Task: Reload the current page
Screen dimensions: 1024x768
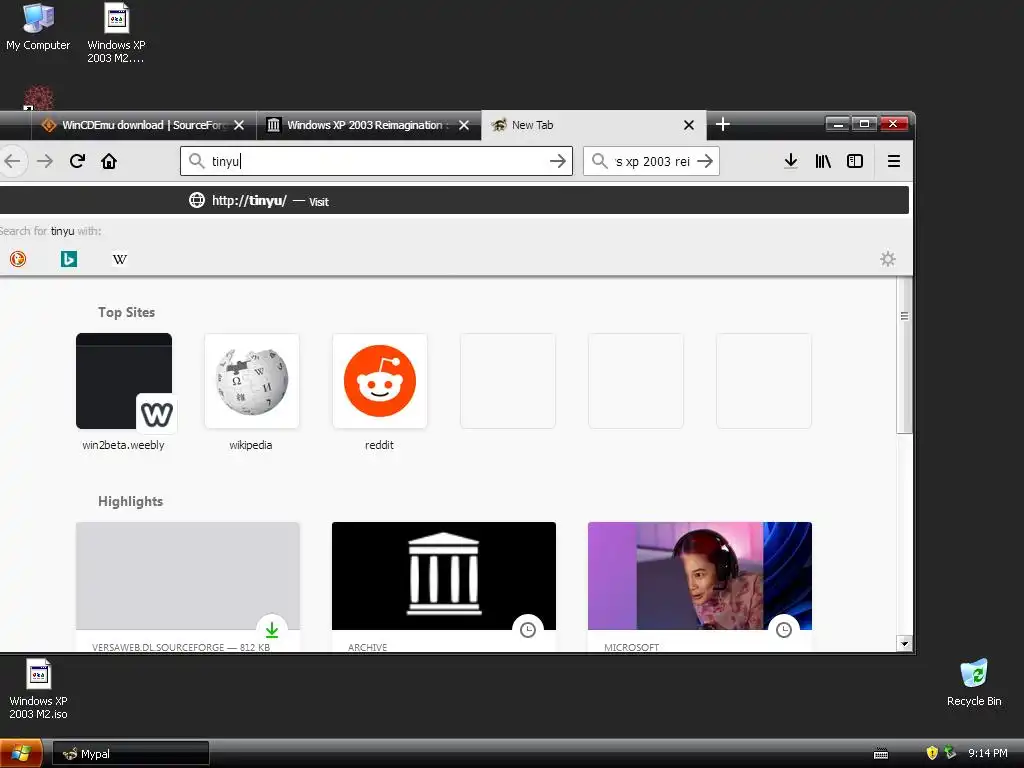Action: coord(77,161)
